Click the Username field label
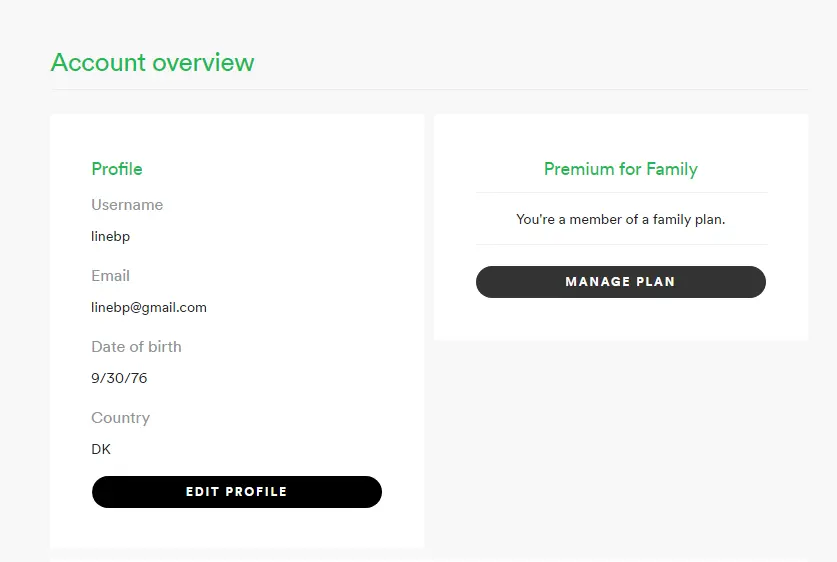This screenshot has height=562, width=837. pos(127,204)
